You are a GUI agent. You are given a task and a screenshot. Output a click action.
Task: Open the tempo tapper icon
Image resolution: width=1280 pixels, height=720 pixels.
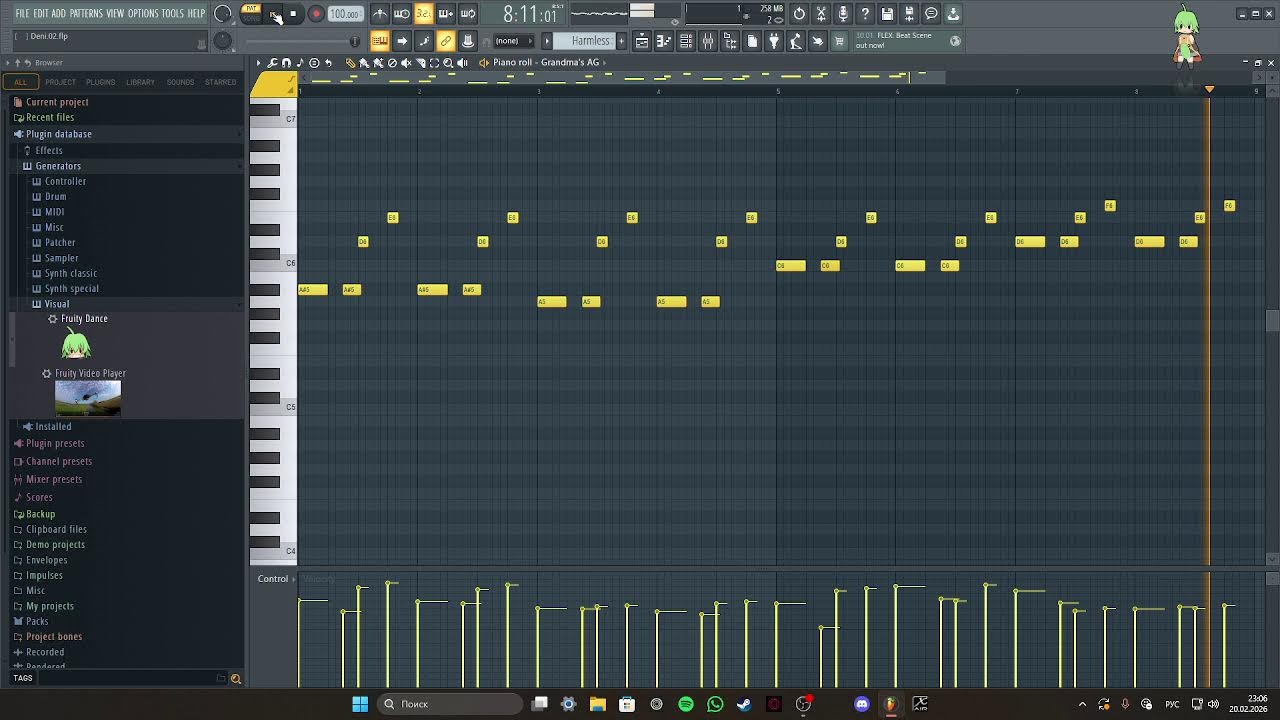(796, 41)
